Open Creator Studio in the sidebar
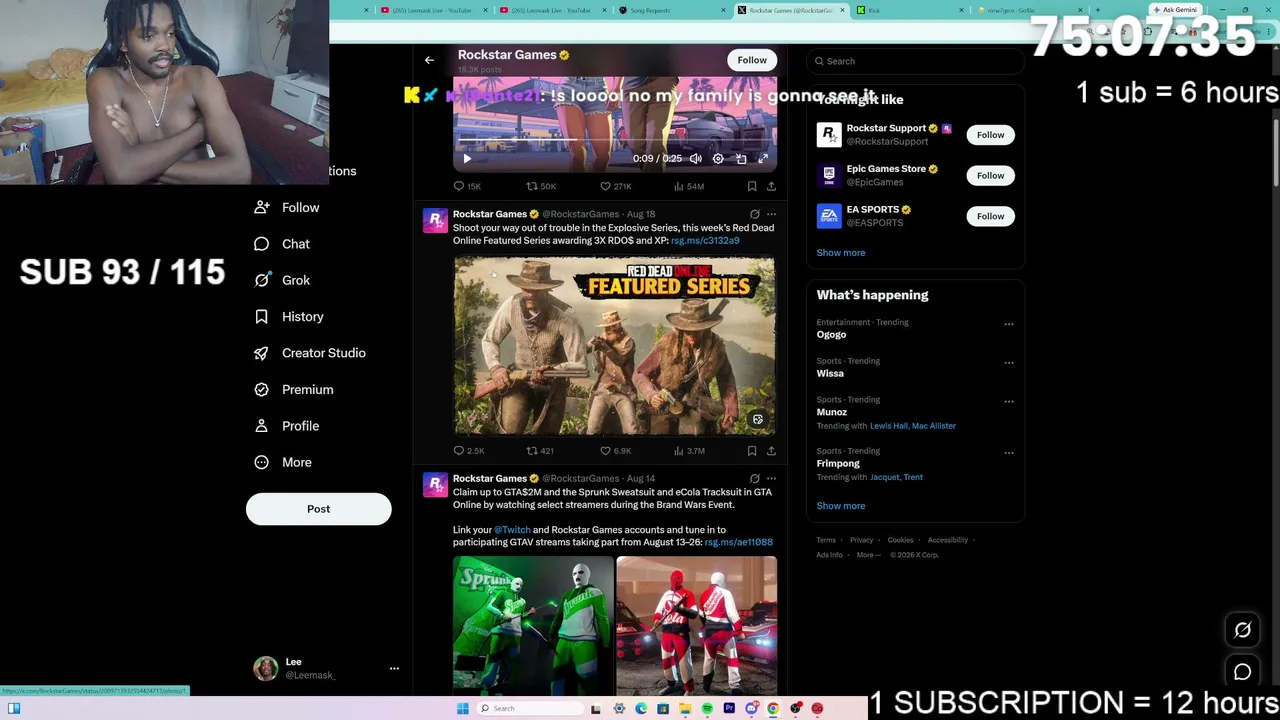Viewport: 1280px width, 720px height. pyautogui.click(x=310, y=353)
